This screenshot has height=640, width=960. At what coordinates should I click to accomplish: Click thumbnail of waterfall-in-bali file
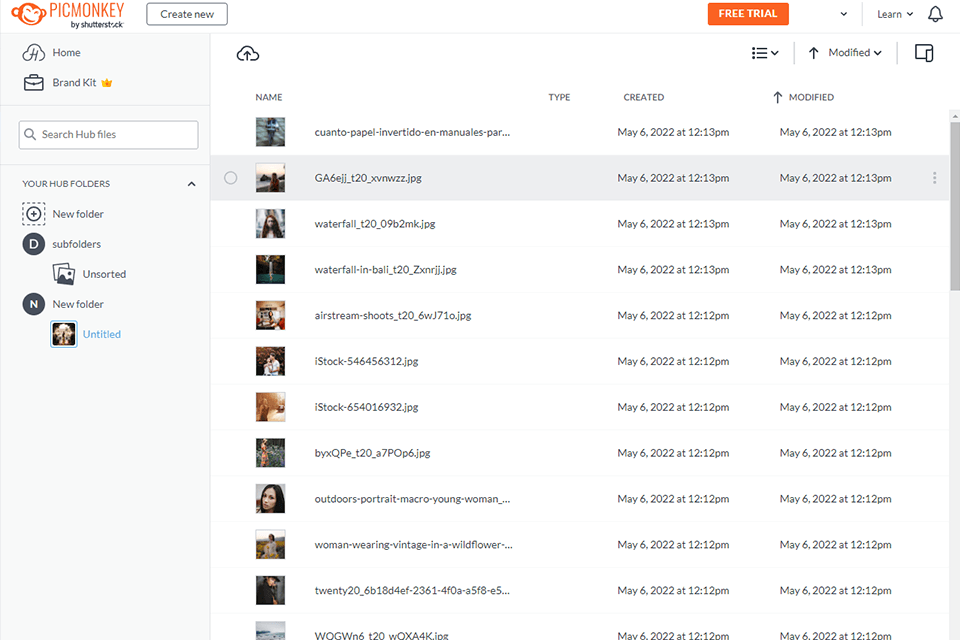[x=270, y=269]
